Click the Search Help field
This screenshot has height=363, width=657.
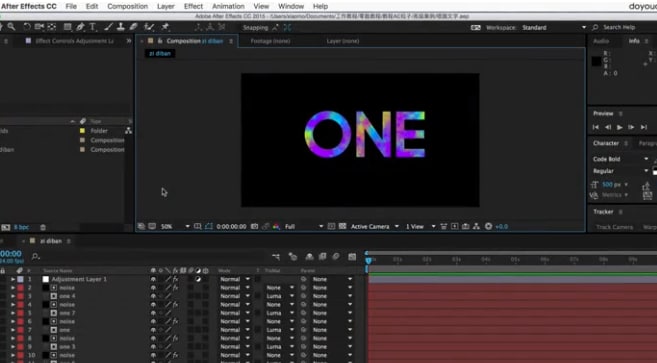[619, 27]
